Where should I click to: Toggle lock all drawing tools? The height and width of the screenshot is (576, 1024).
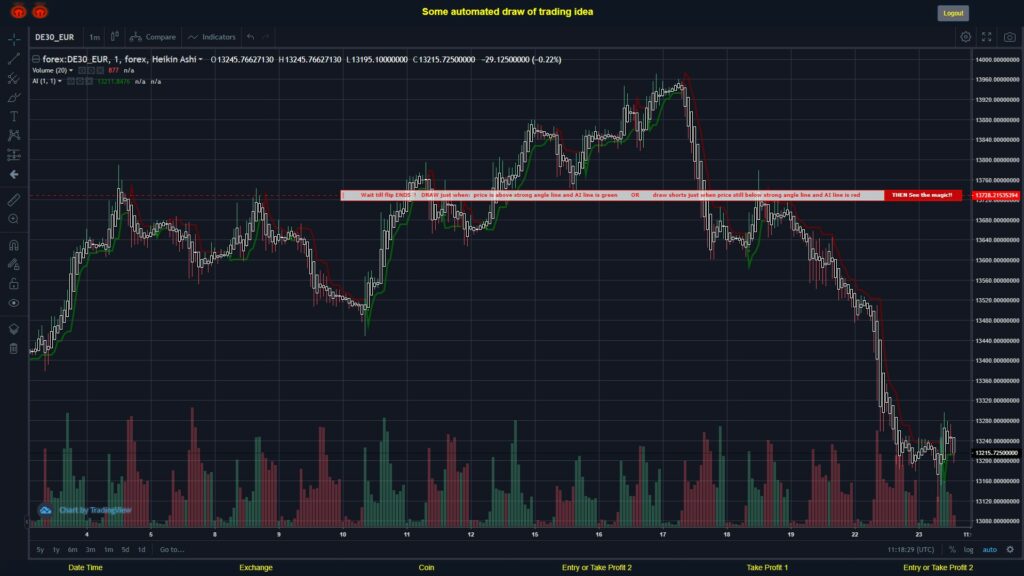click(14, 283)
